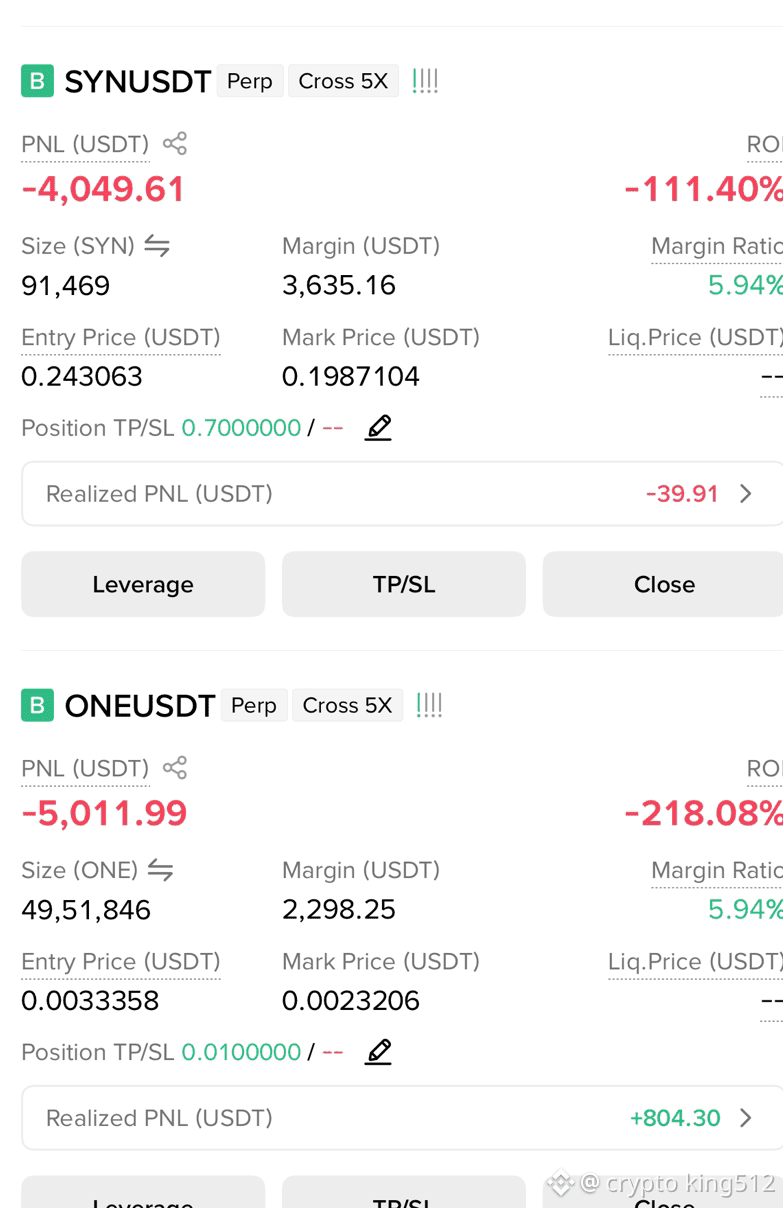Toggle SYN size unit swap arrows

(x=157, y=246)
